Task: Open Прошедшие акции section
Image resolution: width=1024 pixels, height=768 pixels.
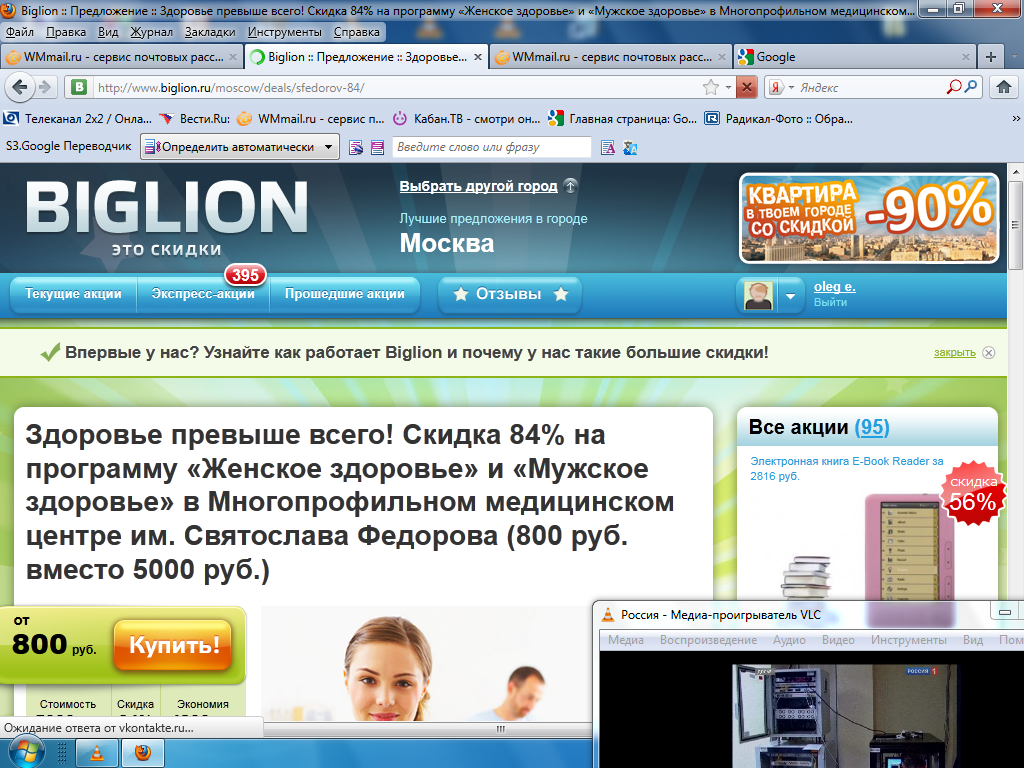Action: [x=344, y=294]
